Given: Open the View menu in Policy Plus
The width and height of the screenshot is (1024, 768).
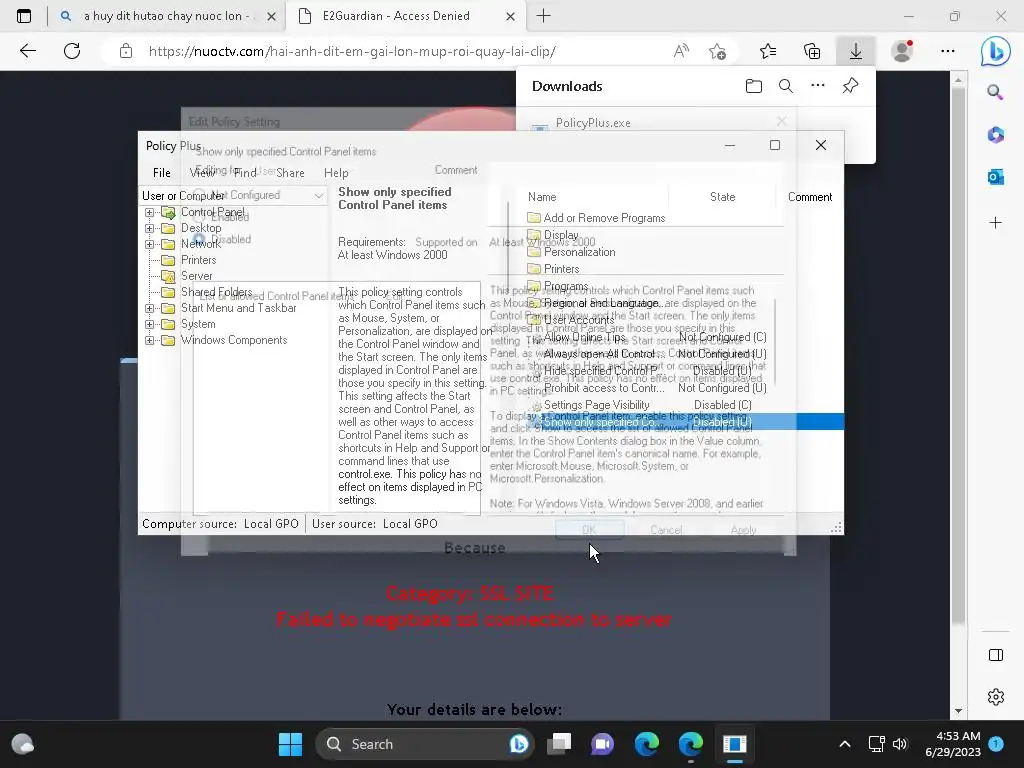Looking at the screenshot, I should pos(202,173).
